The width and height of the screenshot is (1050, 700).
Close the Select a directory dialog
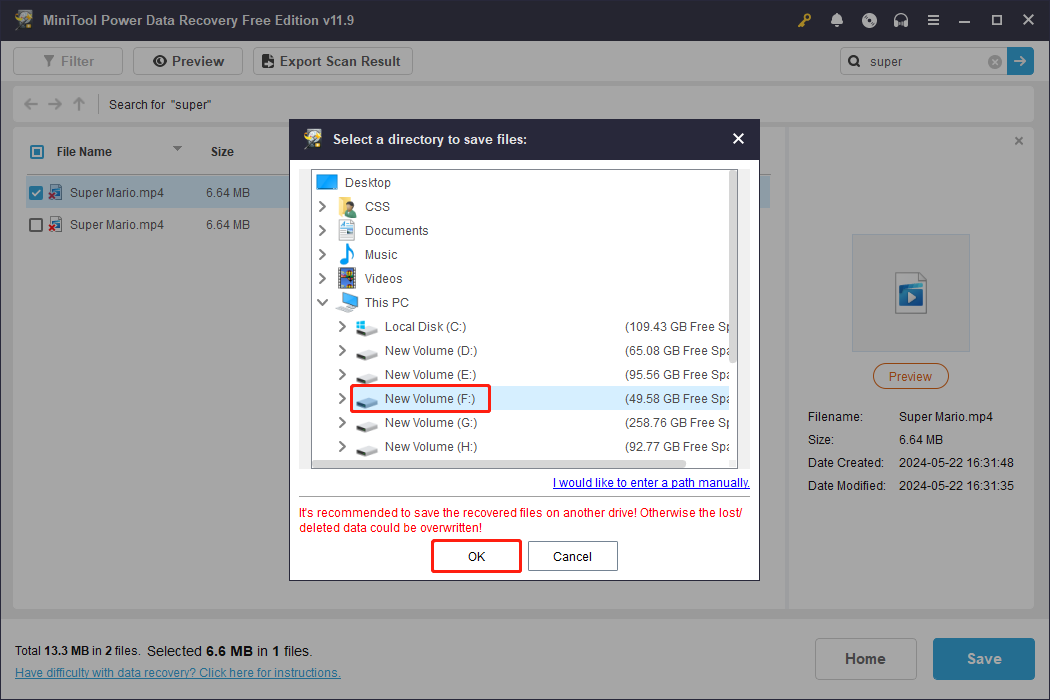[x=738, y=139]
